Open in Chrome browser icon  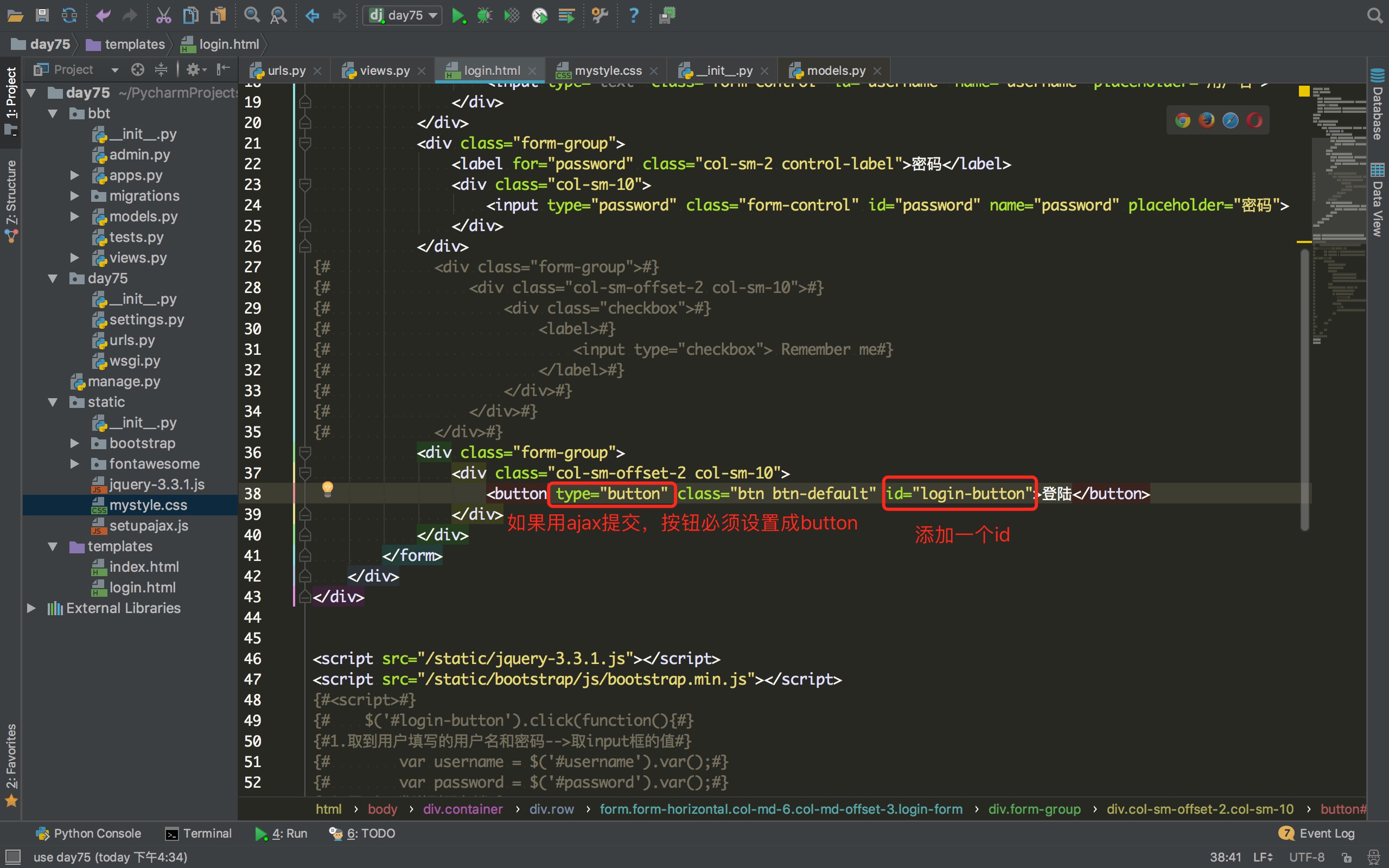click(1182, 120)
